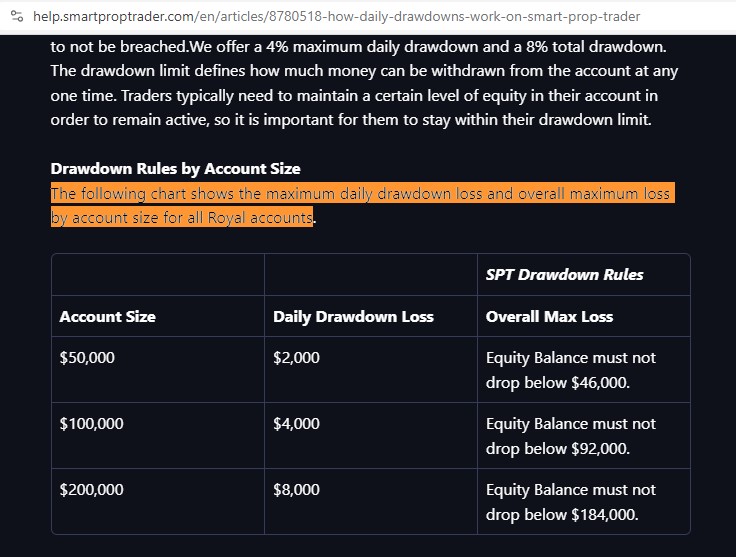Screen dimensions: 736x557
Task: Select the "Overall Max Loss" column header
Action: pos(549,316)
